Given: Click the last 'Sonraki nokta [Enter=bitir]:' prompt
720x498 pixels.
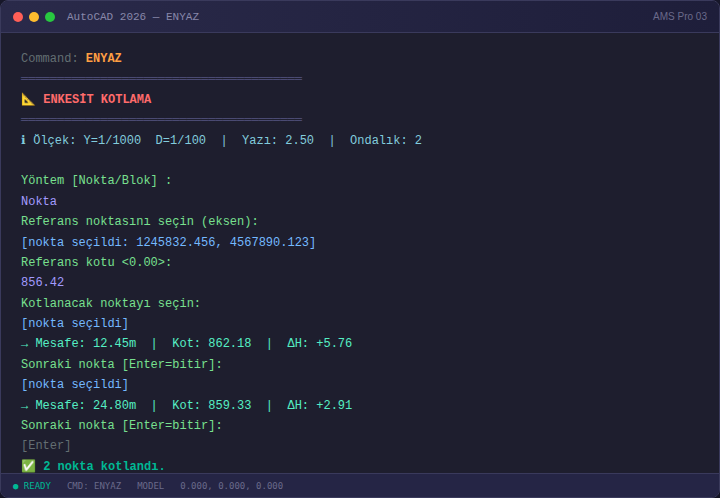Looking at the screenshot, I should coord(122,425).
